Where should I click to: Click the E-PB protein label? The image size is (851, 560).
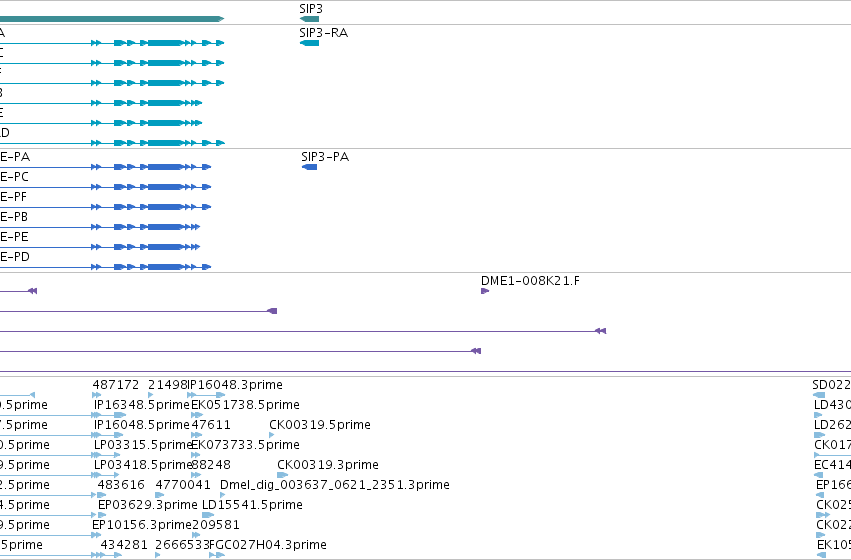pyautogui.click(x=14, y=217)
